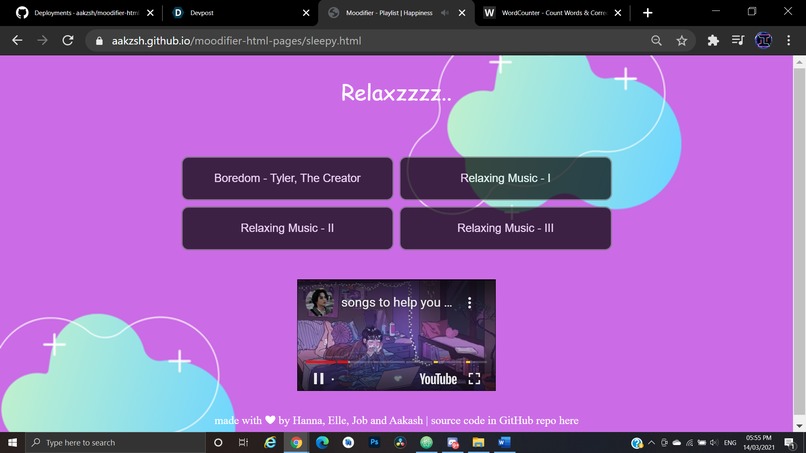Open the video title 'songs to help you ...'

point(396,302)
